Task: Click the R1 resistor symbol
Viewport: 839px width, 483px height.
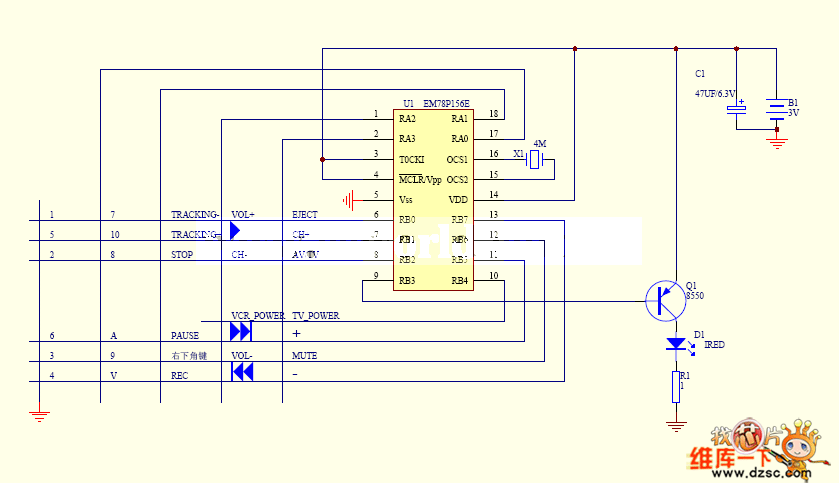Action: coord(676,386)
